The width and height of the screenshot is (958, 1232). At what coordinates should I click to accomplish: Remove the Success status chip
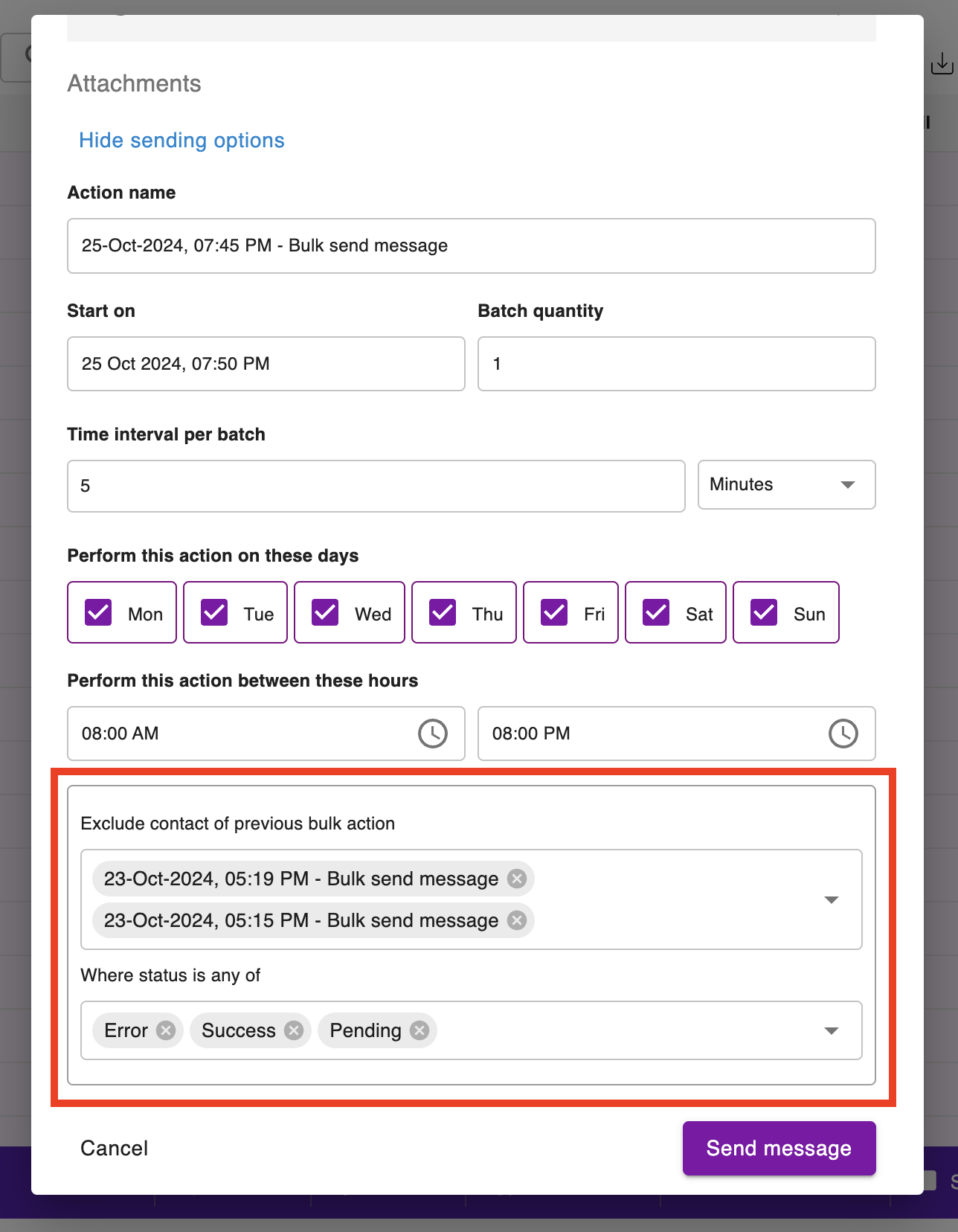click(x=294, y=1030)
